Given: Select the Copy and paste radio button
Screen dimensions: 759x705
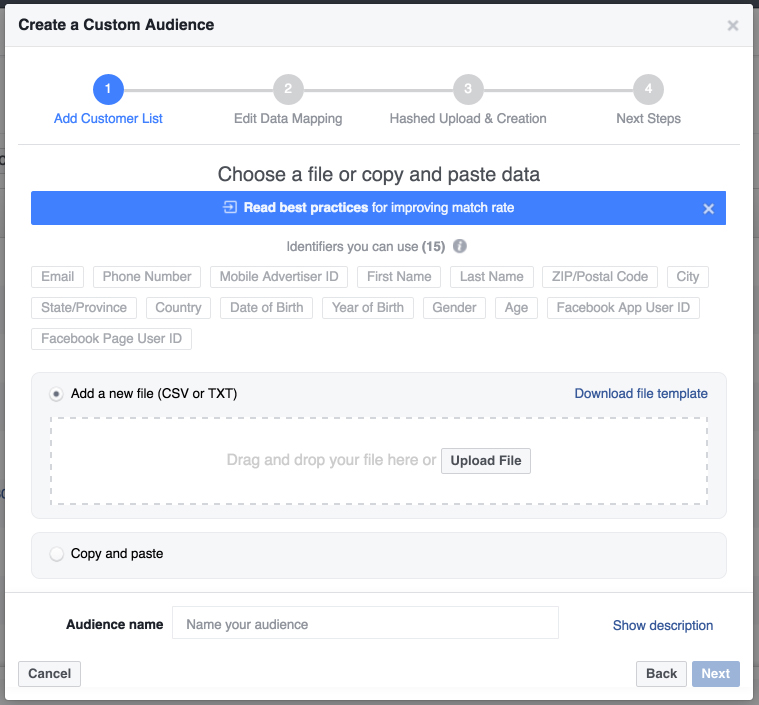Looking at the screenshot, I should point(56,554).
